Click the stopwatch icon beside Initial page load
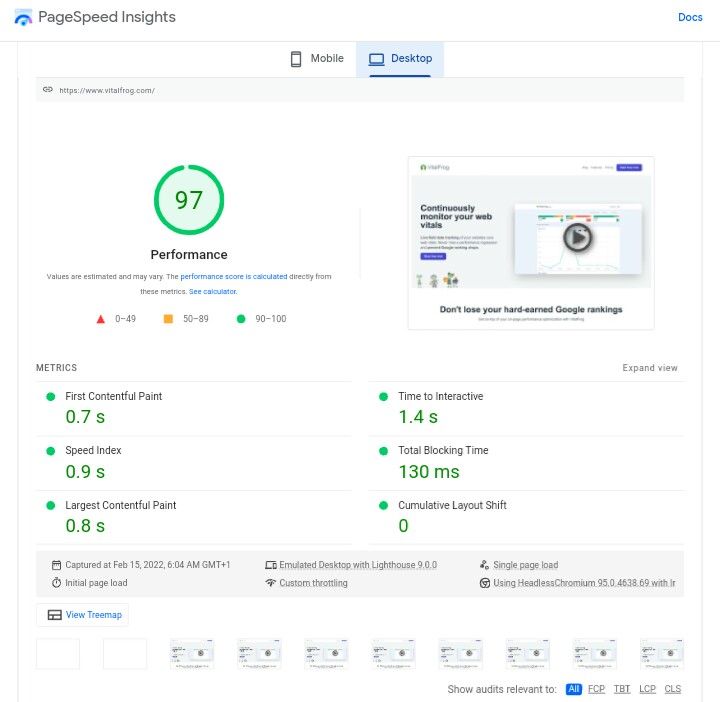 pos(56,583)
